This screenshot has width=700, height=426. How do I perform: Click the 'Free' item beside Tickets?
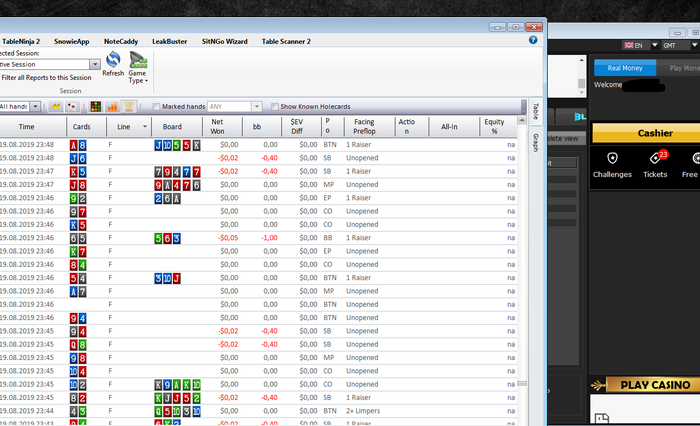[691, 164]
